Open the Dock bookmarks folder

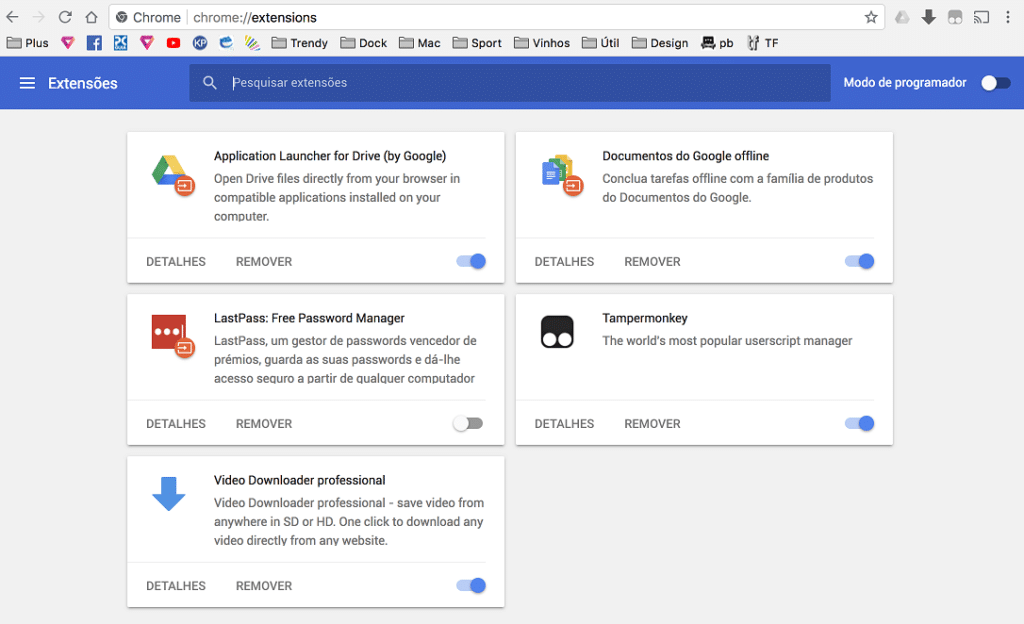coord(364,43)
